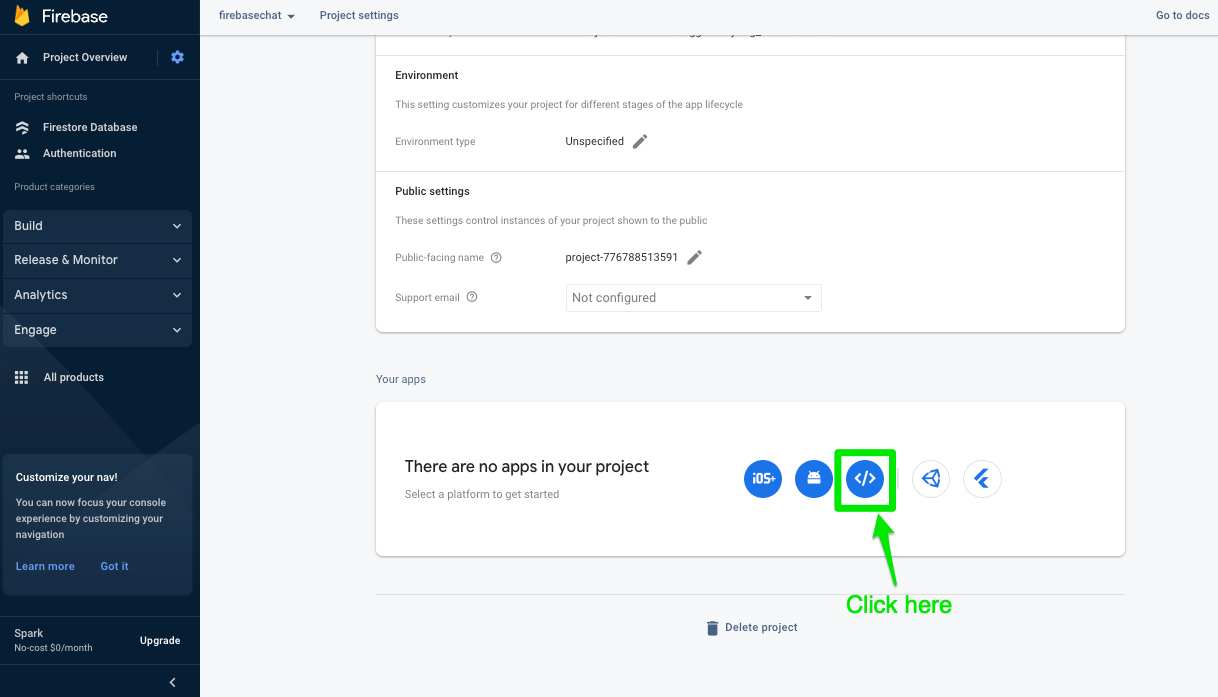Click the Firestore Database icon
The image size is (1218, 697).
pyautogui.click(x=22, y=128)
